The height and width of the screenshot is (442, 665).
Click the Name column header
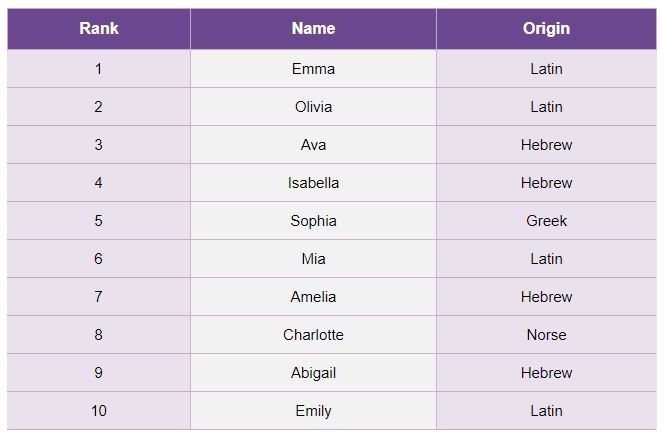pos(313,29)
